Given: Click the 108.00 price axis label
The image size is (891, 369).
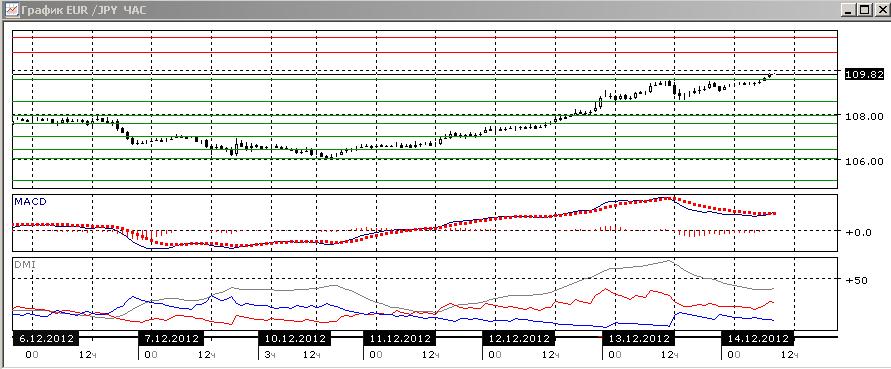Looking at the screenshot, I should tap(863, 117).
